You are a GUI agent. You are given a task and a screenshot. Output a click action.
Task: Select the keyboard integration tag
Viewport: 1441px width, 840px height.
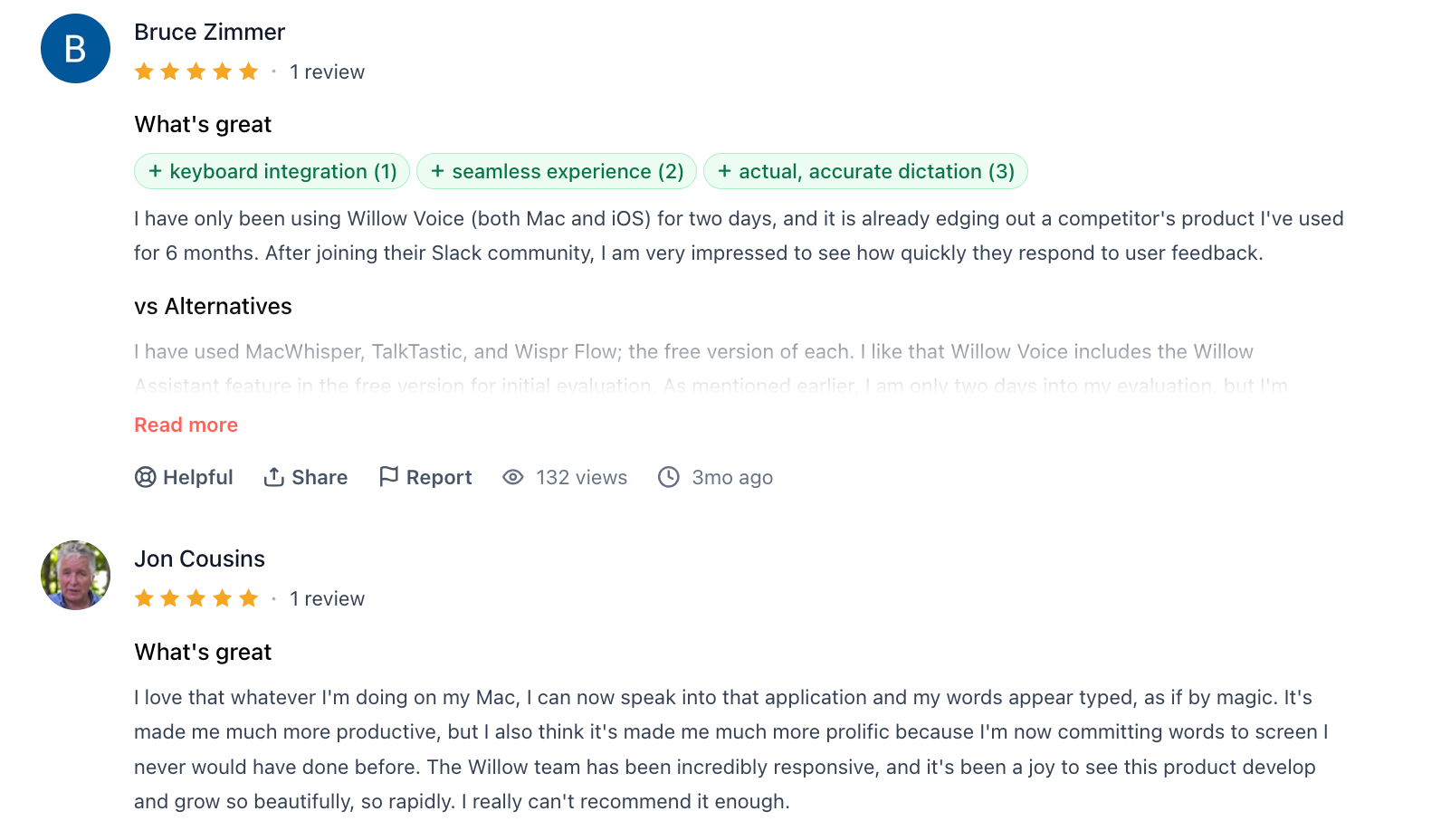click(272, 171)
